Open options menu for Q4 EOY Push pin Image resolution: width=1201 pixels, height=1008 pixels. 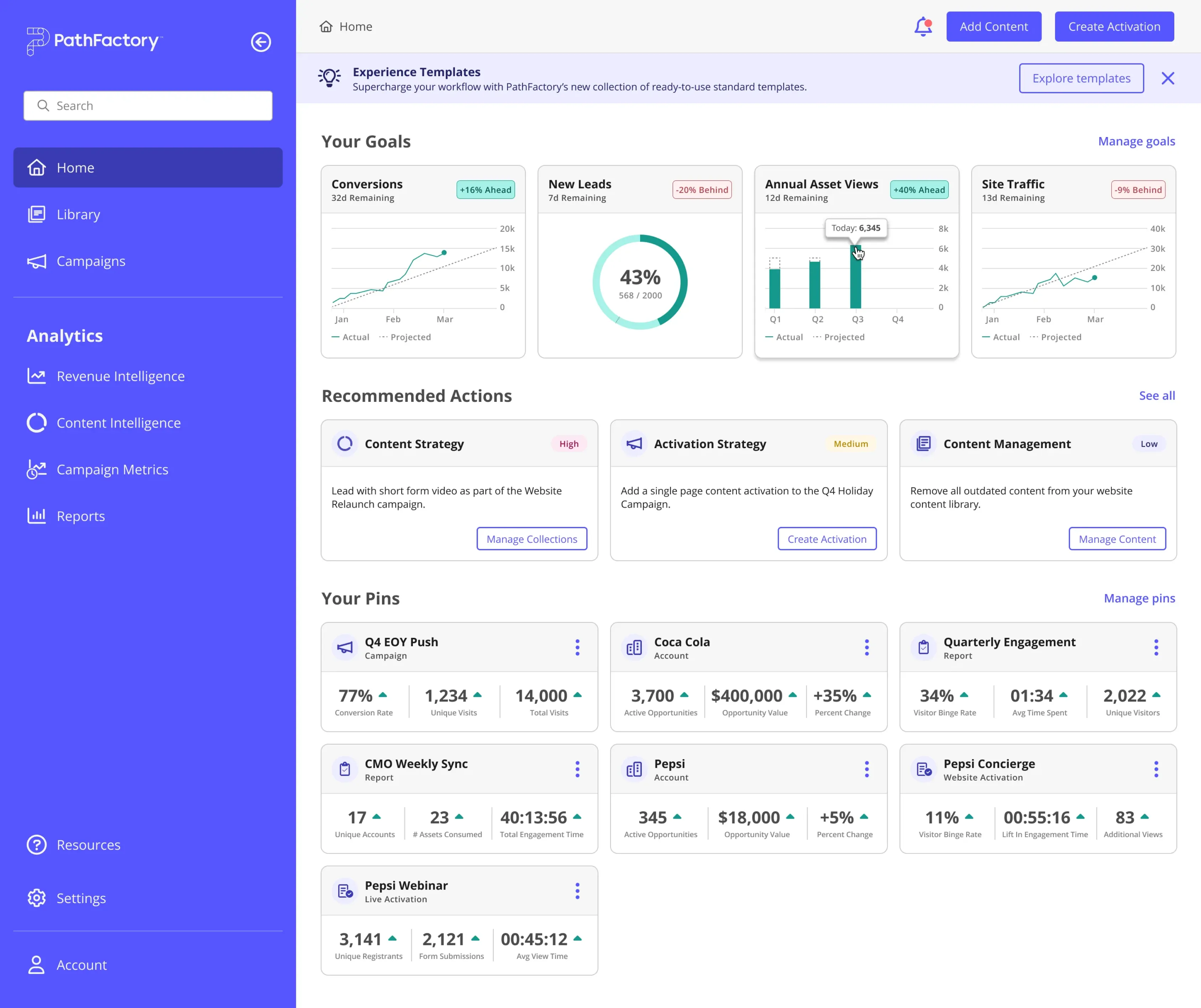[x=578, y=647]
